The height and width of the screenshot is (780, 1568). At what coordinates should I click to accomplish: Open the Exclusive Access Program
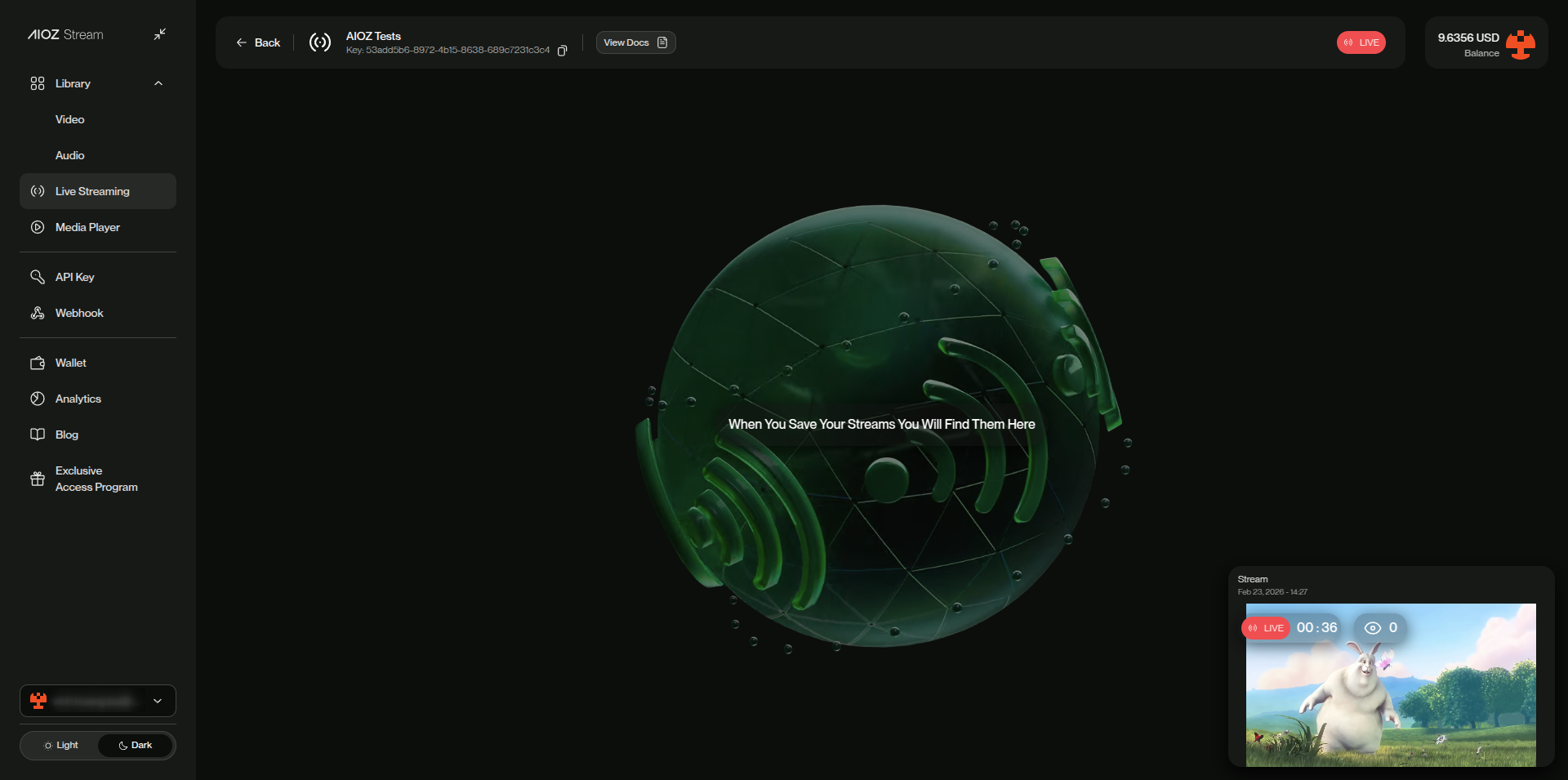click(96, 479)
